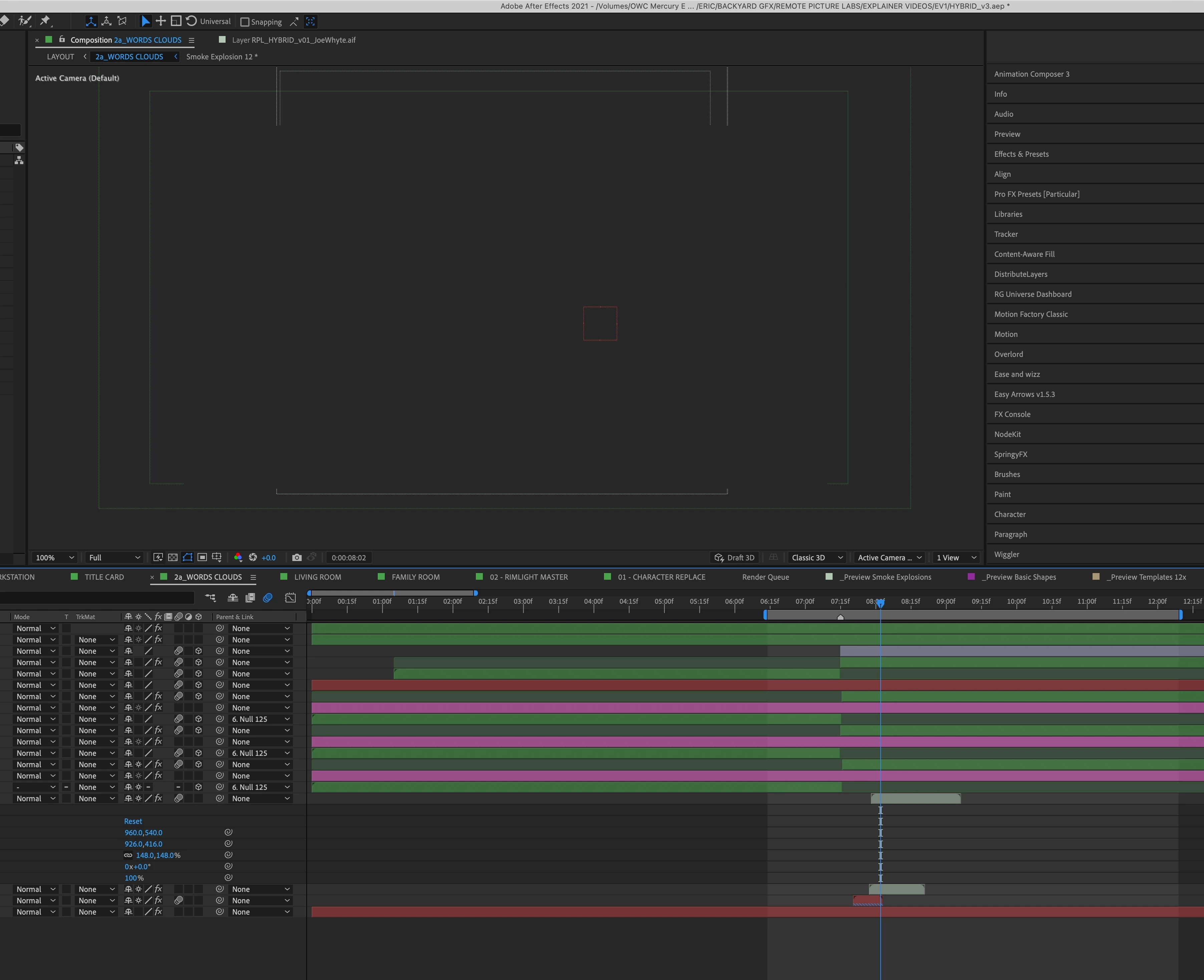Toggle the Draft 3D button

734,557
